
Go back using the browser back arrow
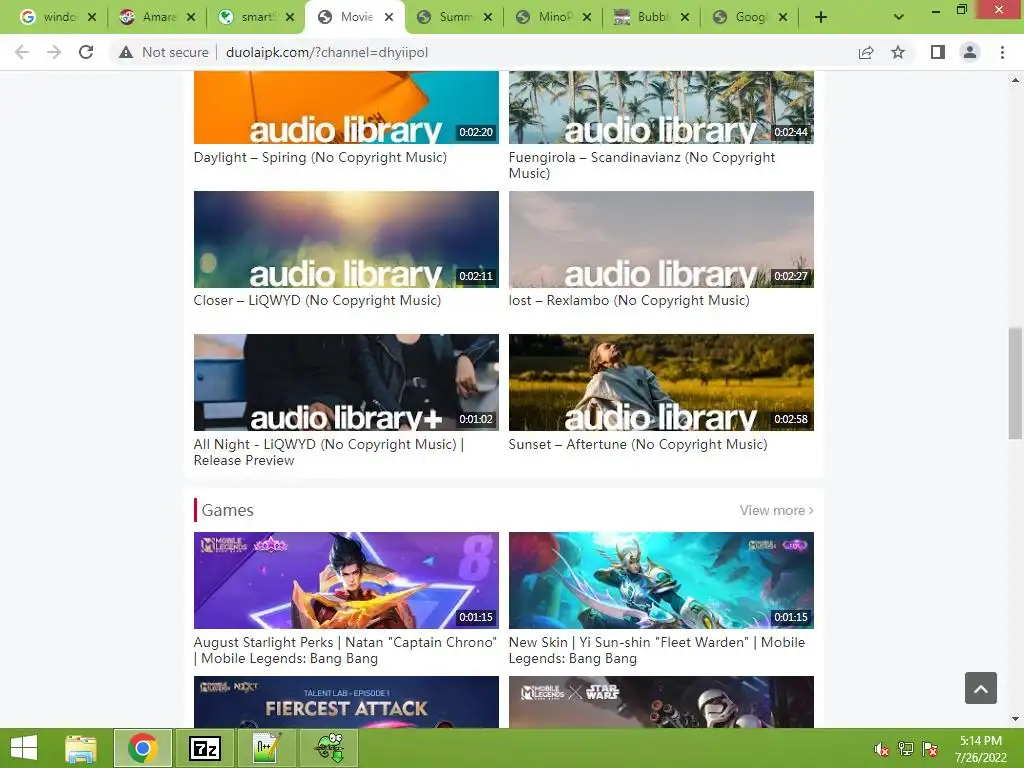pyautogui.click(x=22, y=52)
